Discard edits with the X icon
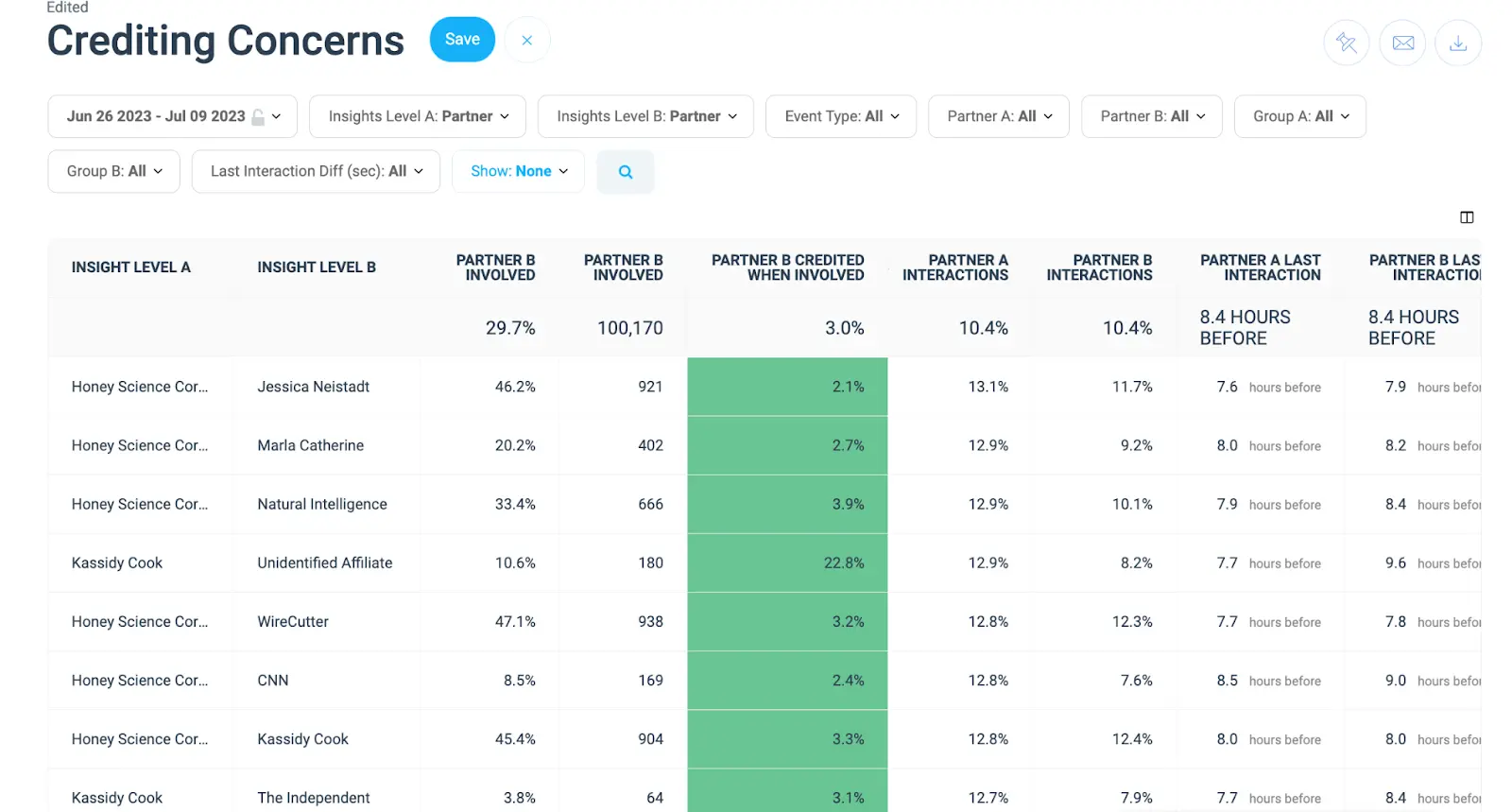1512x812 pixels. coord(527,40)
